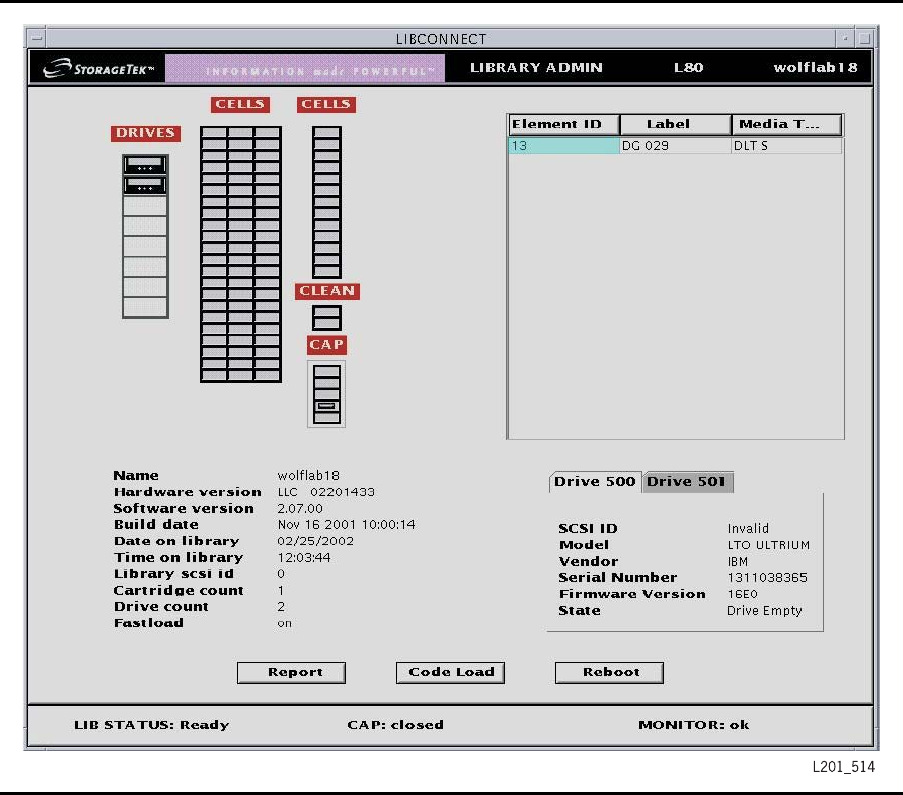The width and height of the screenshot is (903, 795).
Task: Click the INFORMATION made POWERFUL banner
Action: tap(305, 69)
